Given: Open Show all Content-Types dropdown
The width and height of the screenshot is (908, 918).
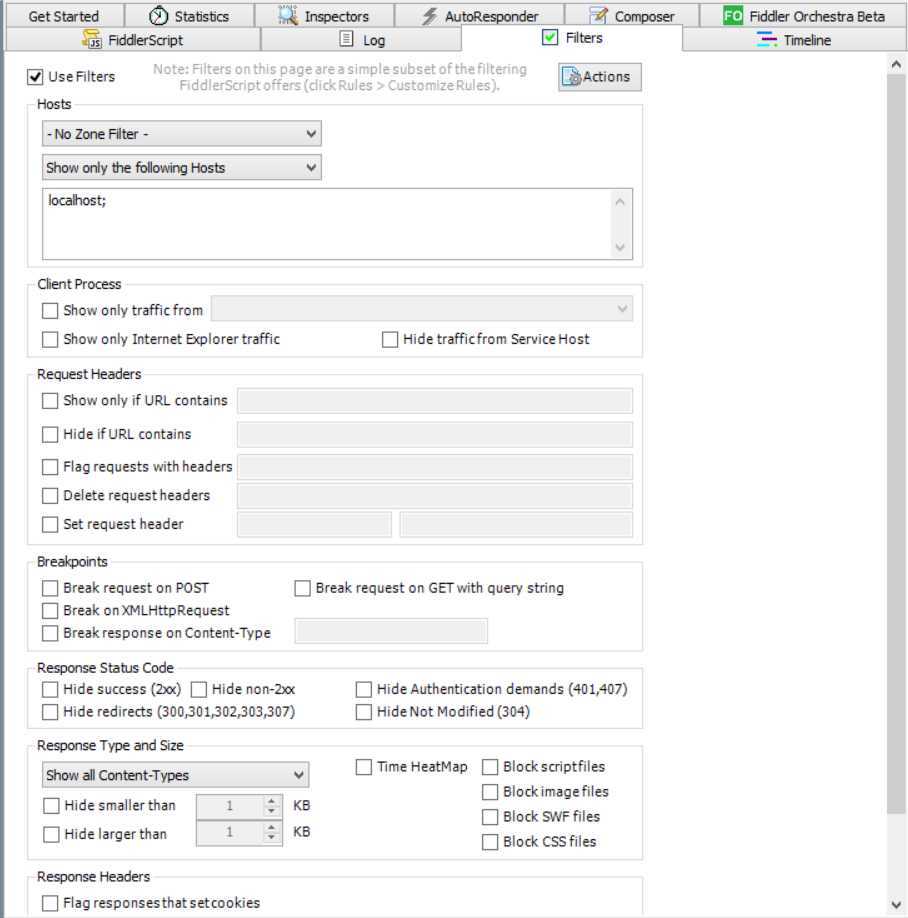Looking at the screenshot, I should tap(176, 775).
